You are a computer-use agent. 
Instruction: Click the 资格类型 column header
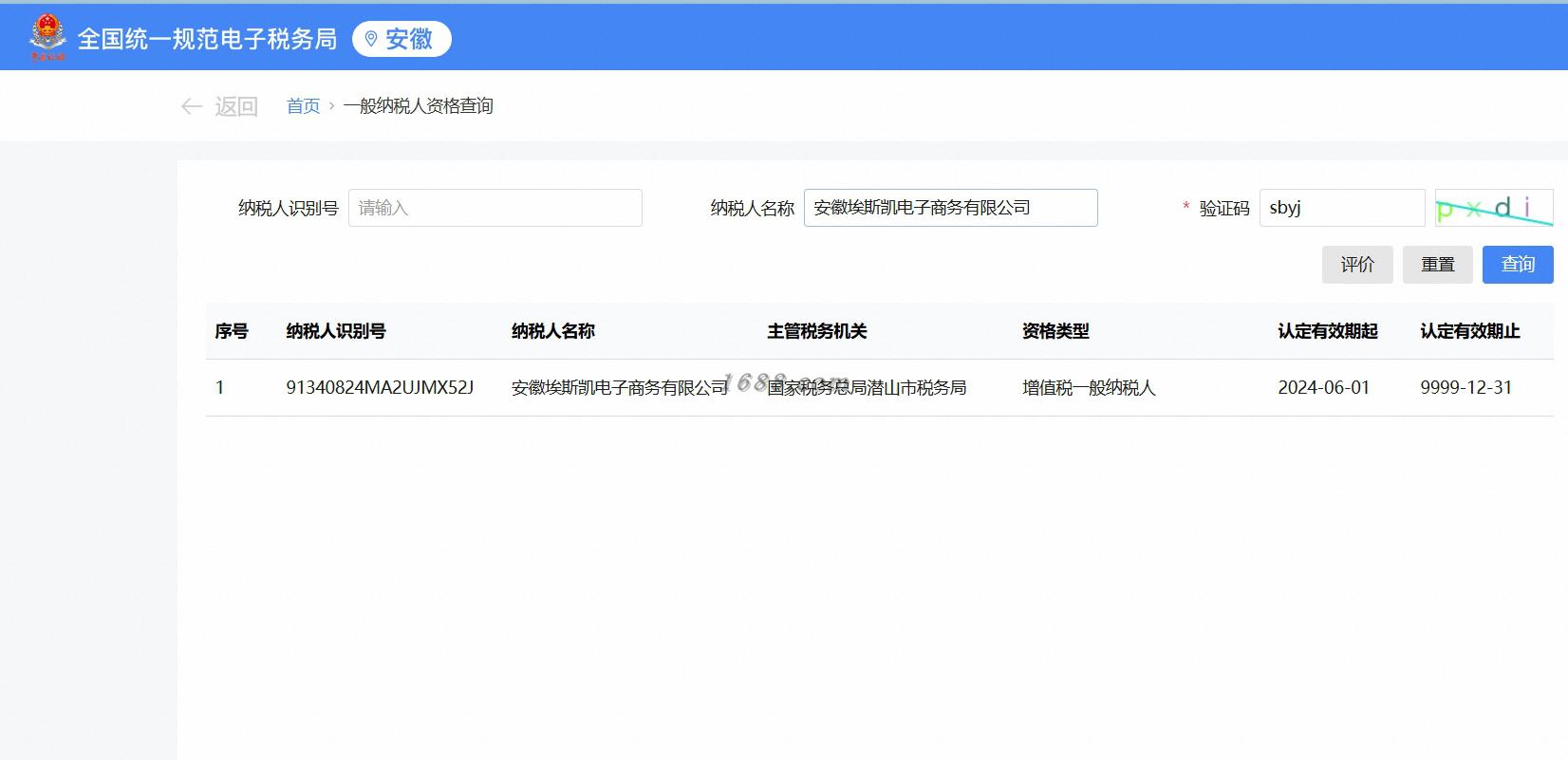(1055, 331)
